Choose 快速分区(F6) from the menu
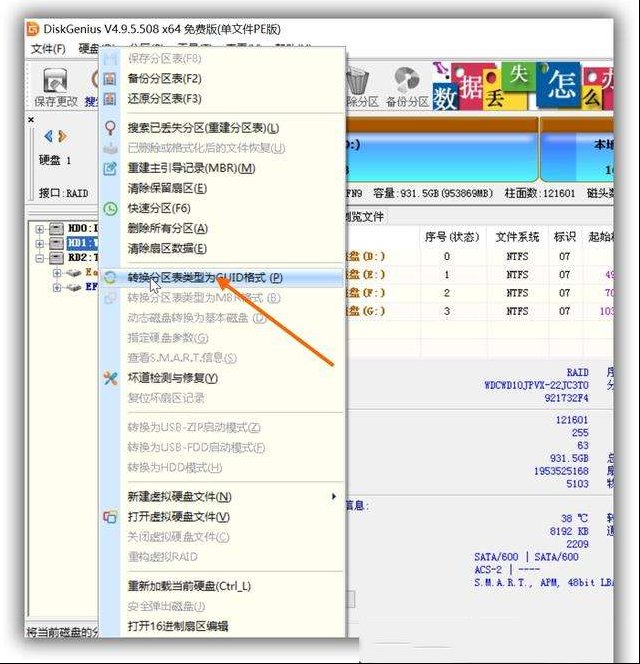The width and height of the screenshot is (640, 664). tap(222, 208)
